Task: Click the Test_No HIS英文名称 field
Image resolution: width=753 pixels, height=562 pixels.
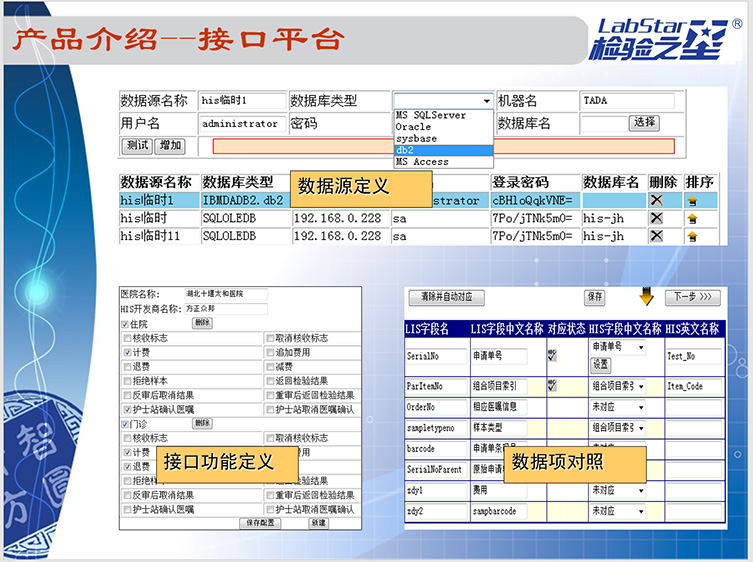Action: click(693, 356)
